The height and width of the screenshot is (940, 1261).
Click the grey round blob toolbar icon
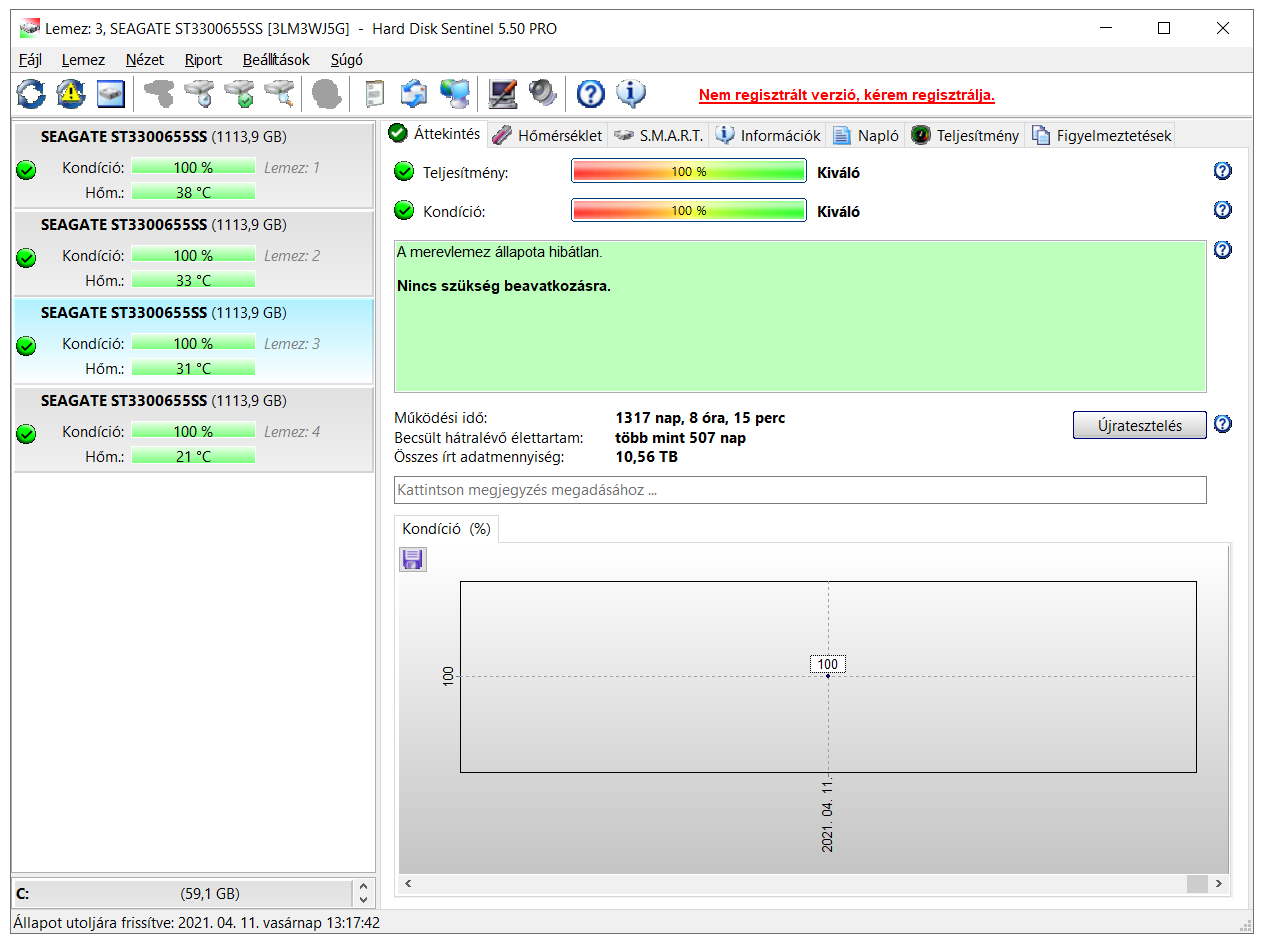click(x=326, y=94)
